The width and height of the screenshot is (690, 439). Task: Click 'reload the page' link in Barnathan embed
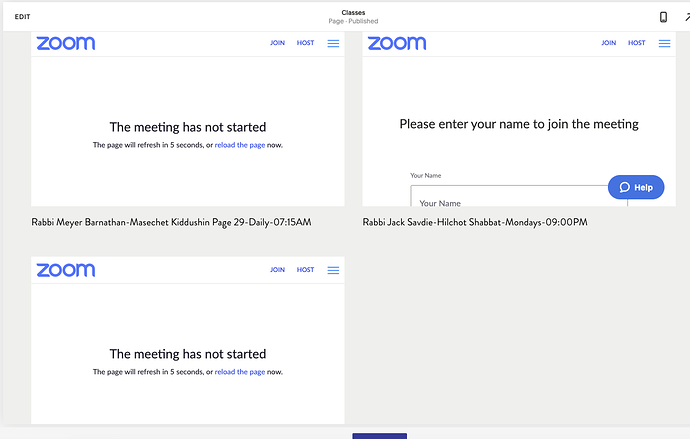click(240, 145)
